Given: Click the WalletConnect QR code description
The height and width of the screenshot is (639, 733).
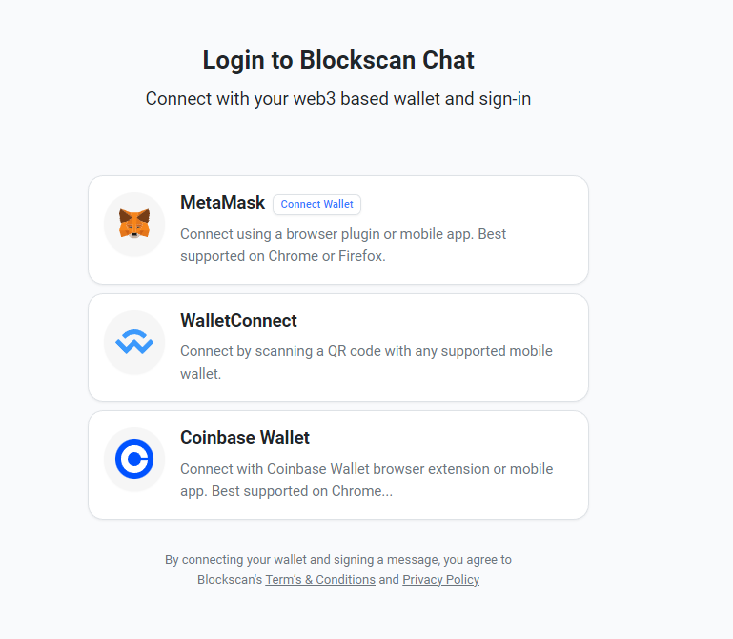Looking at the screenshot, I should click(366, 362).
